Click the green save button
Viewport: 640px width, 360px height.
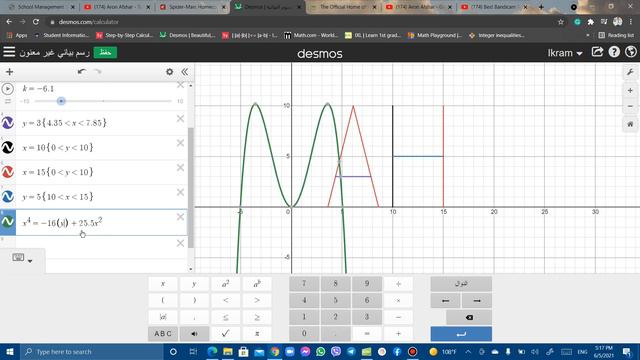[x=105, y=53]
